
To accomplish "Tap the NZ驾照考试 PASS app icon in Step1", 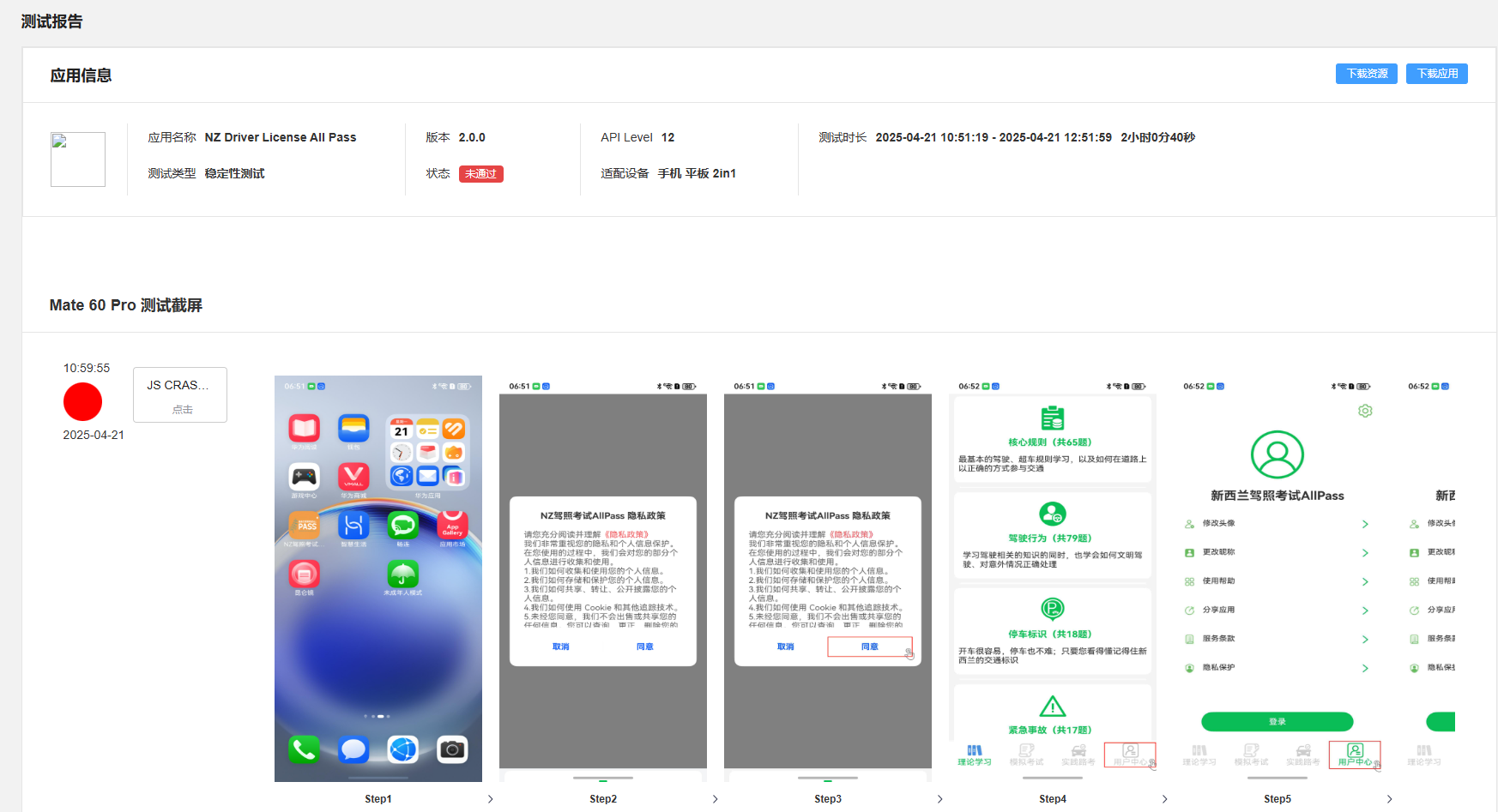I will point(304,526).
